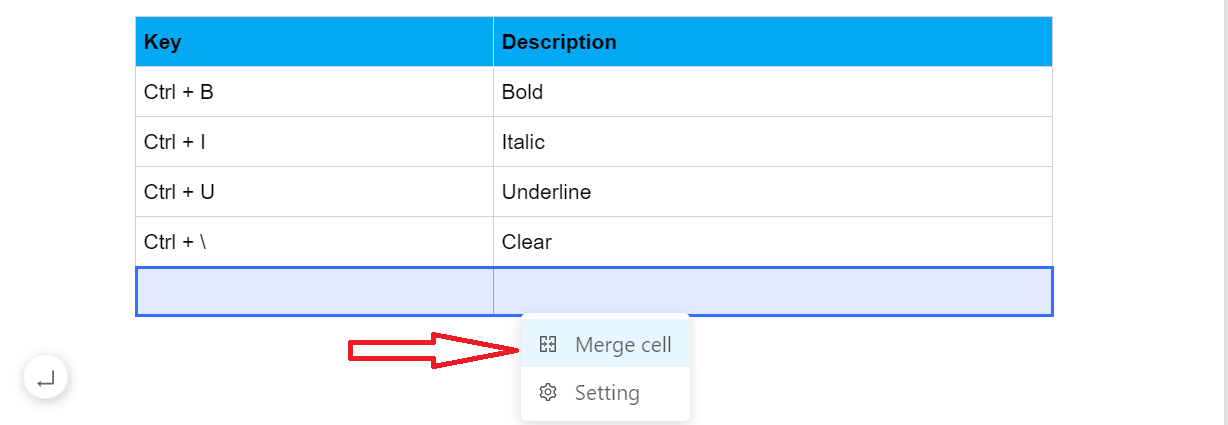
Task: Click the Underline description cell
Action: (x=773, y=192)
